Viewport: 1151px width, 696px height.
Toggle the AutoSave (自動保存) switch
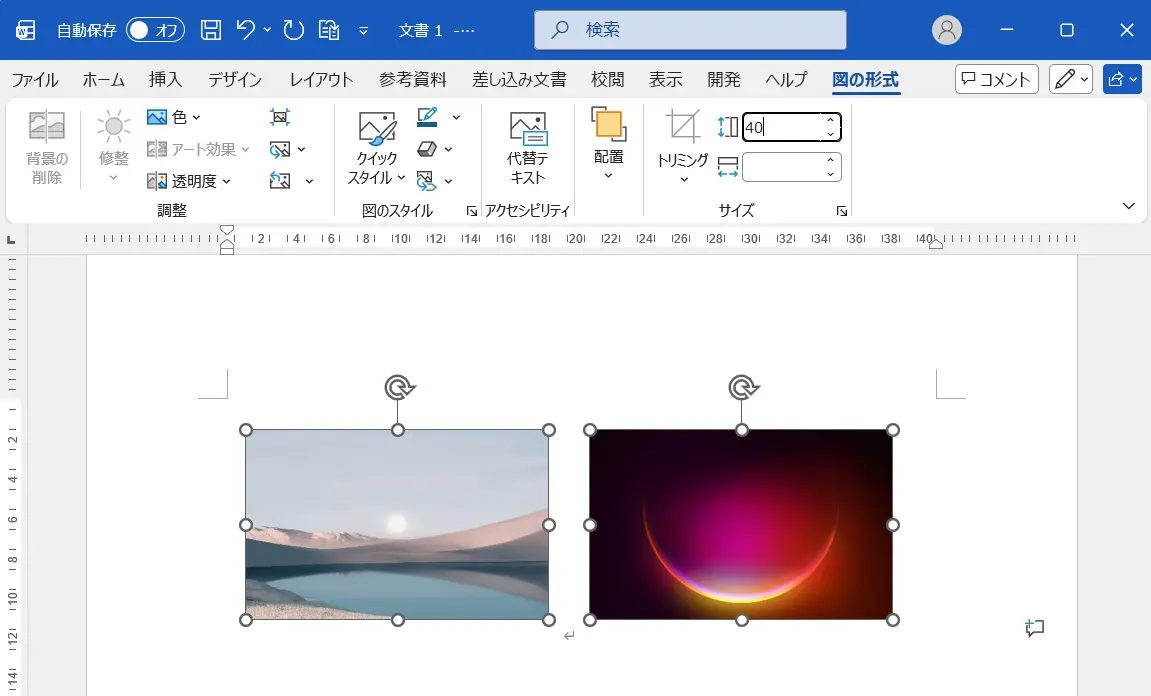coord(155,29)
